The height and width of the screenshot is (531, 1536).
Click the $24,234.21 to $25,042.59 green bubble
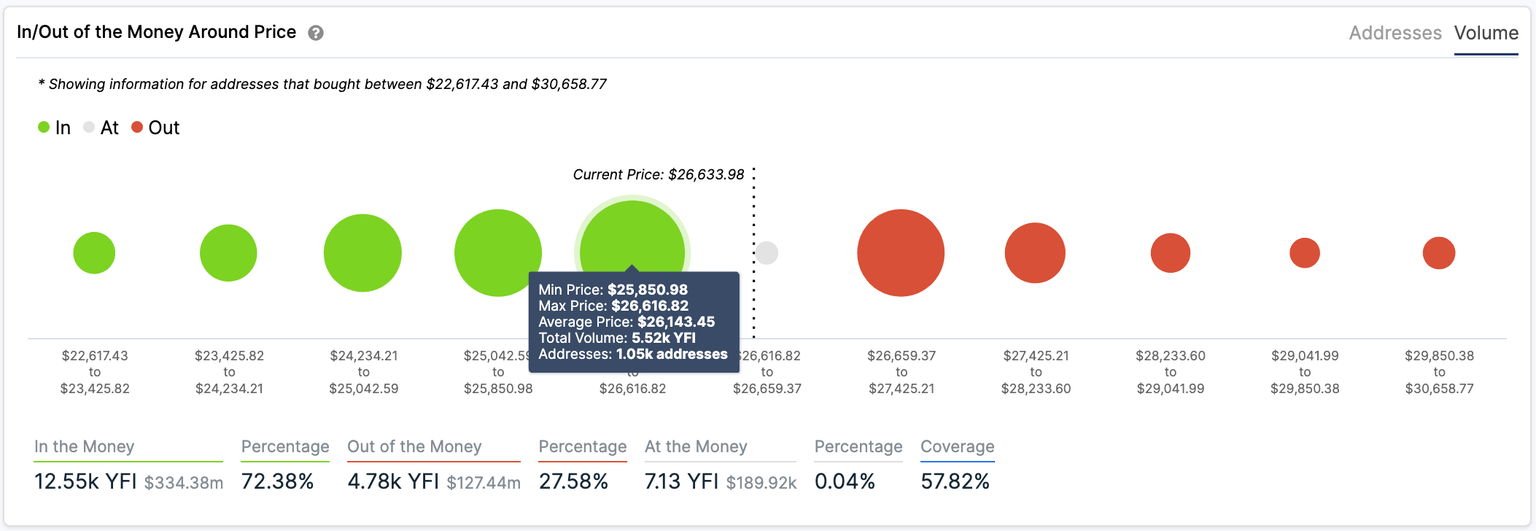pyautogui.click(x=363, y=253)
